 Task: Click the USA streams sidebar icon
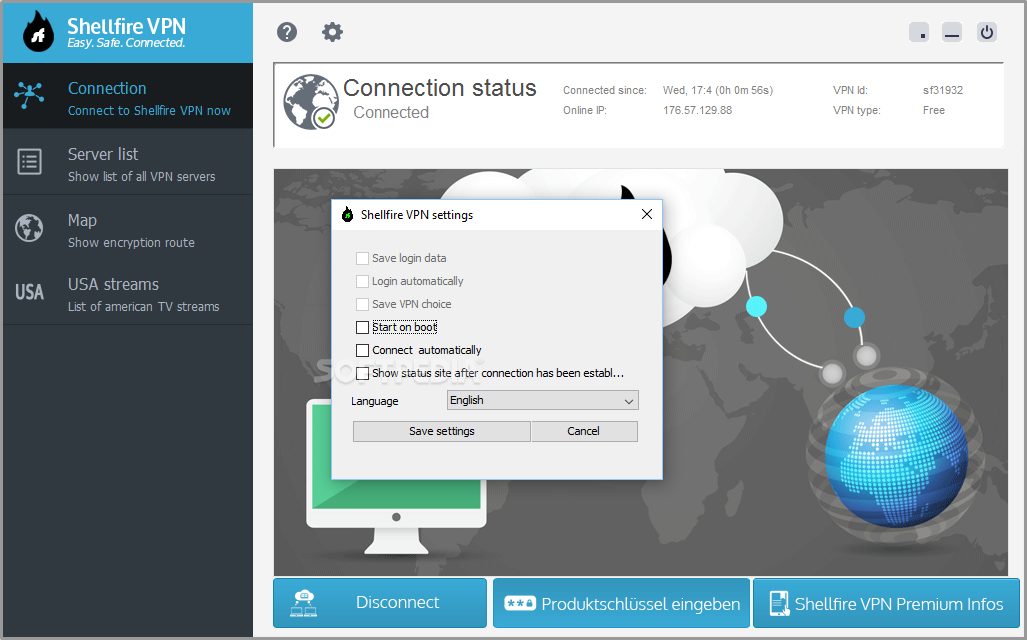coord(29,292)
